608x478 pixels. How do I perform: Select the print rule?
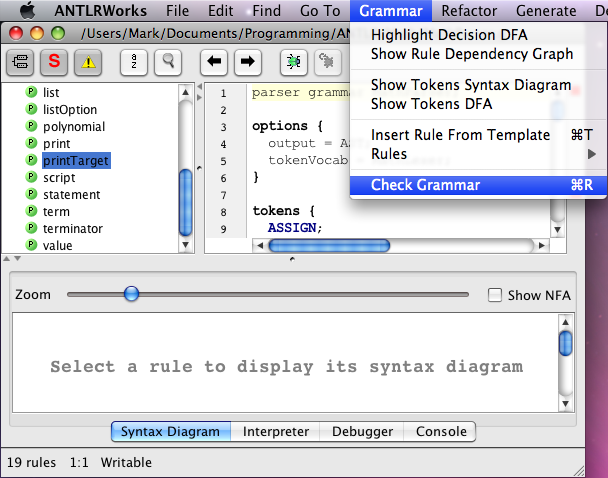click(x=57, y=144)
